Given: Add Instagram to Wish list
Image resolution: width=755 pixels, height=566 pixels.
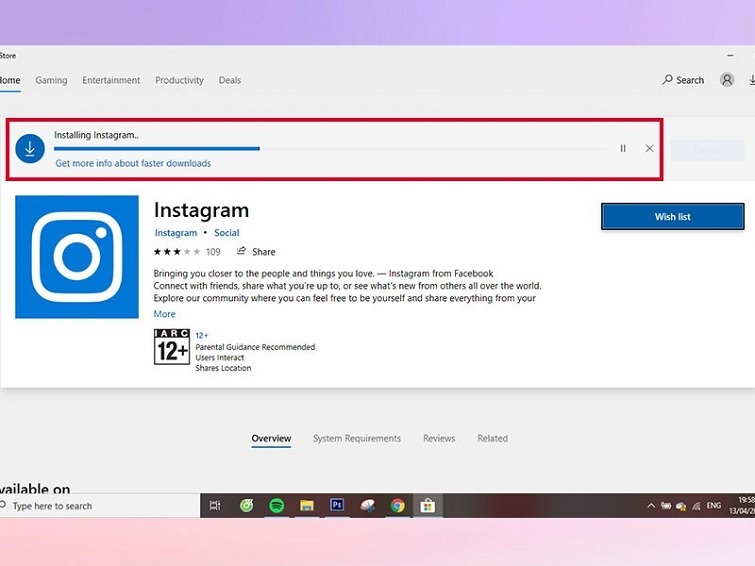Looking at the screenshot, I should [672, 217].
